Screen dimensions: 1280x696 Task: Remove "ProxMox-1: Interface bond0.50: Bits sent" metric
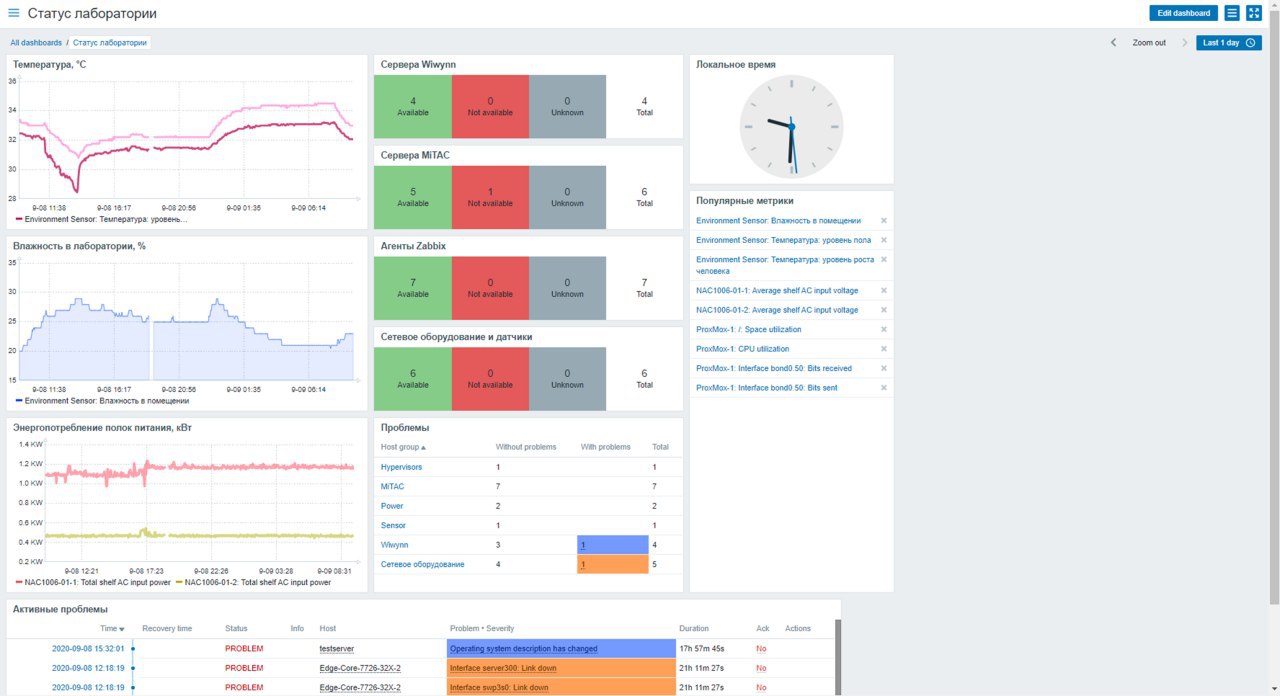(x=881, y=387)
